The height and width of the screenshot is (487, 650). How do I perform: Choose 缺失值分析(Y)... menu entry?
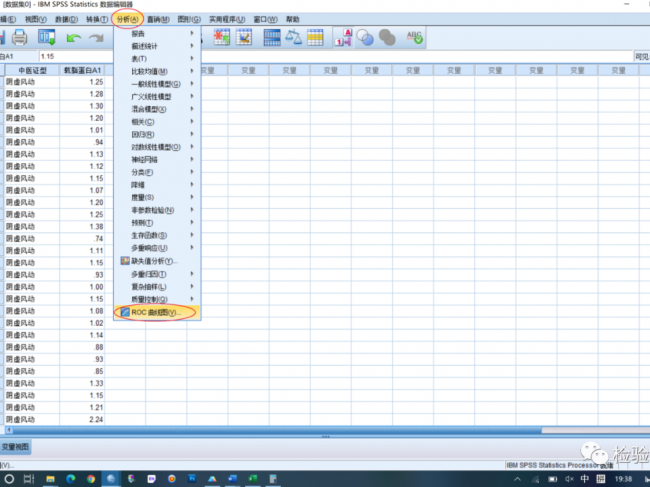click(x=158, y=261)
